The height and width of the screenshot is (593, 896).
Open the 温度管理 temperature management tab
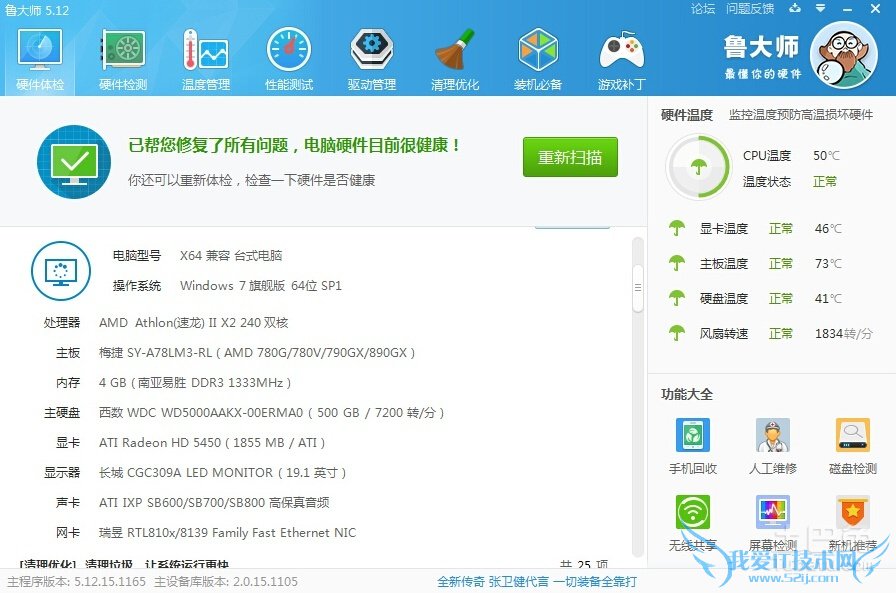tap(206, 60)
